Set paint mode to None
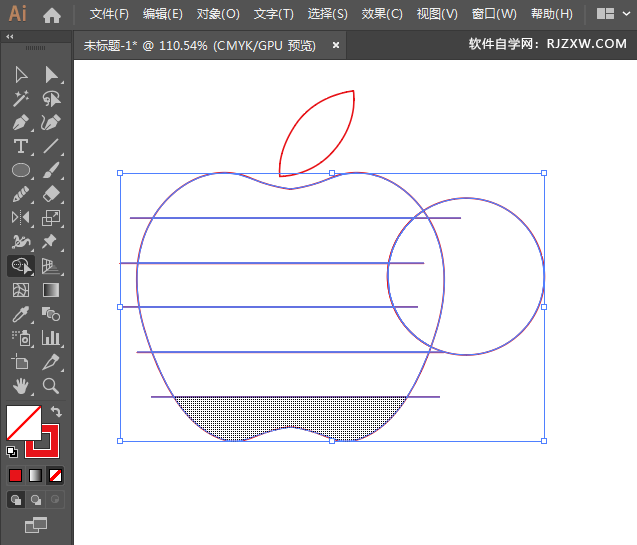 pyautogui.click(x=55, y=475)
